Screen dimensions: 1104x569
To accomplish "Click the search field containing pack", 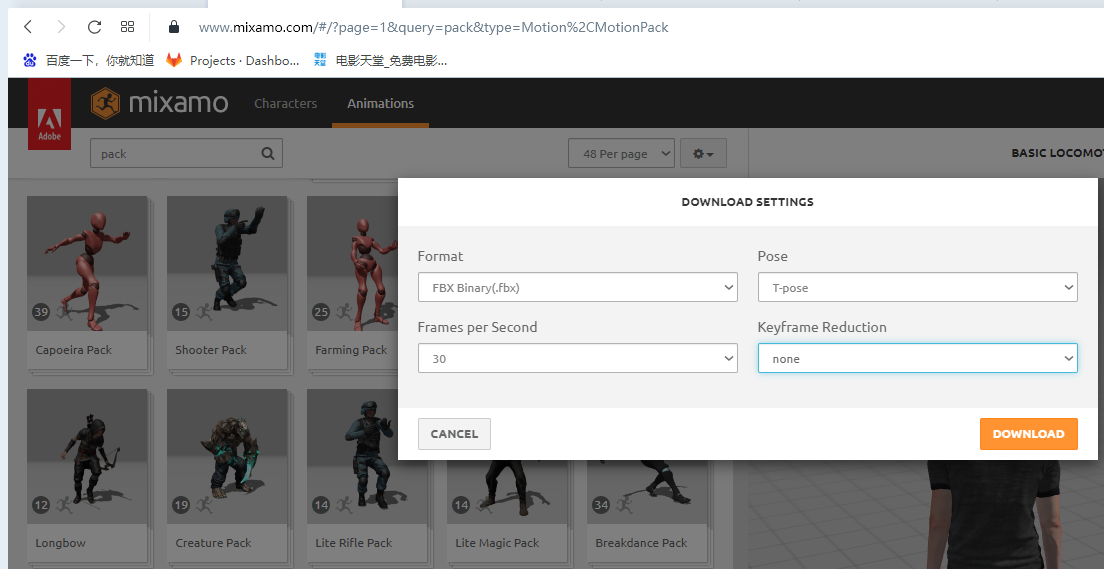I will [x=186, y=153].
